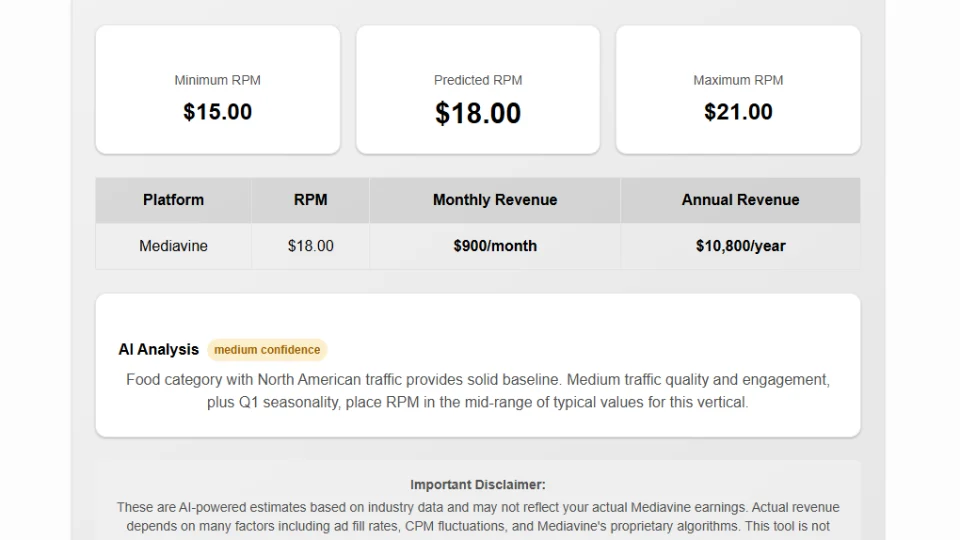Select the $21.00 maximum value
960x540 pixels.
coord(738,112)
